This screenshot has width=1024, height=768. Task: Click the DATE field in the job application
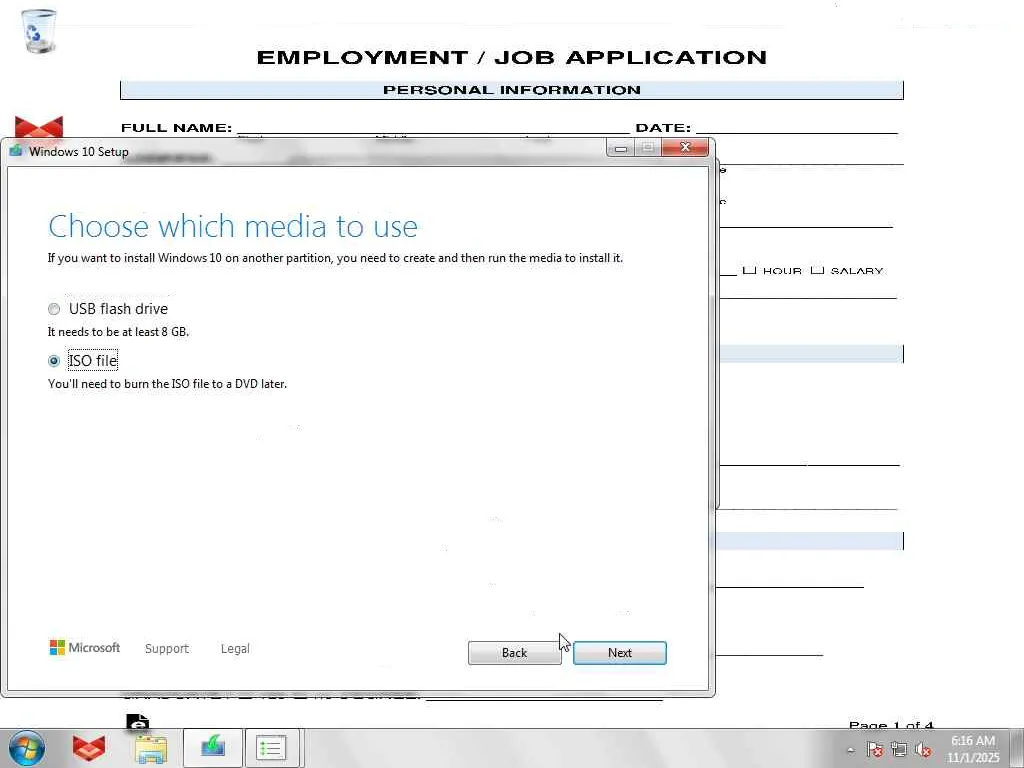pyautogui.click(x=797, y=127)
